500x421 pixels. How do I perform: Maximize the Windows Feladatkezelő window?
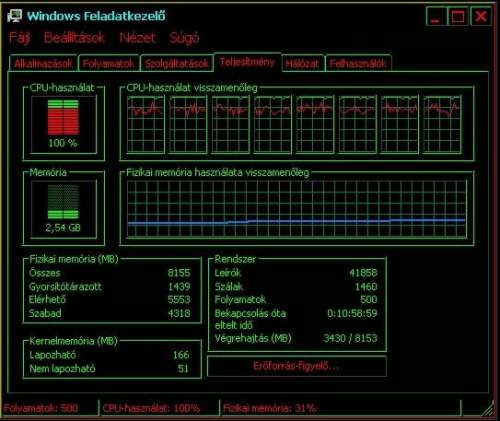click(458, 16)
